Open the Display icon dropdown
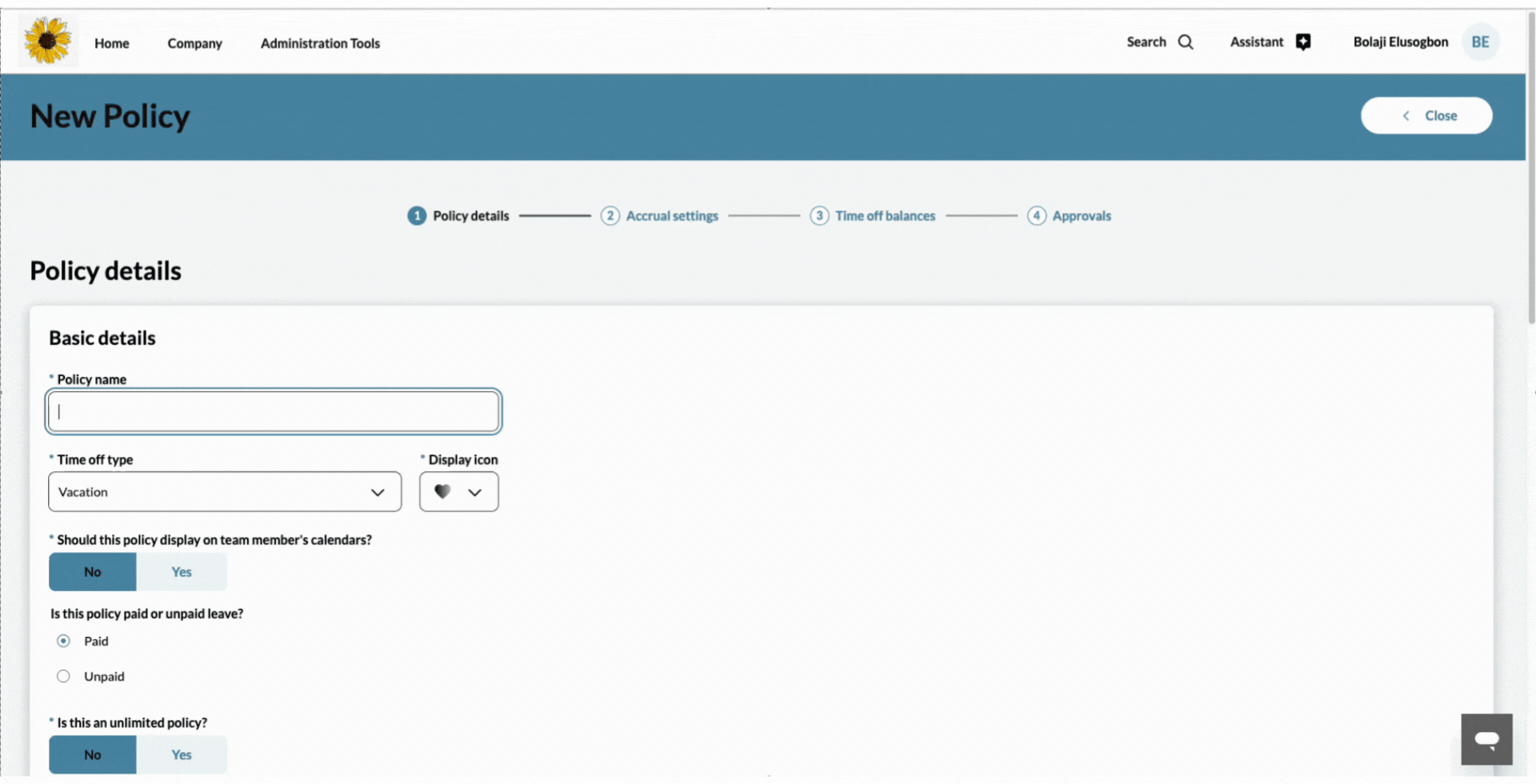The height and width of the screenshot is (784, 1536). click(458, 492)
